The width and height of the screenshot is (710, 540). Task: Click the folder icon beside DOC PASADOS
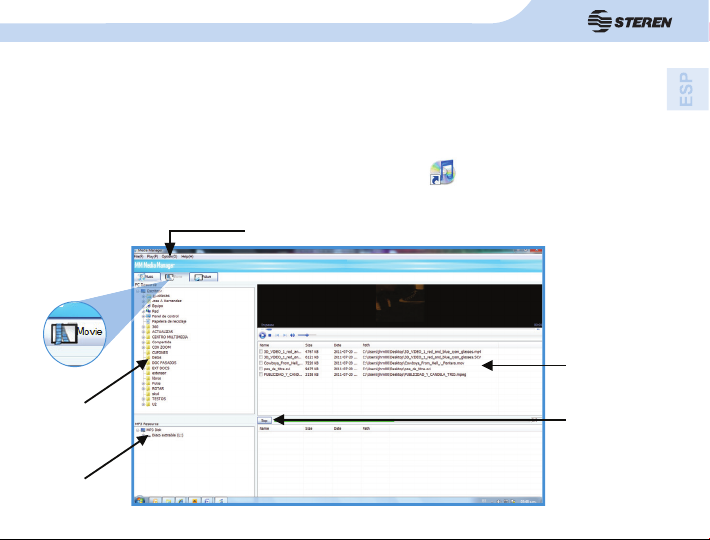click(x=149, y=363)
